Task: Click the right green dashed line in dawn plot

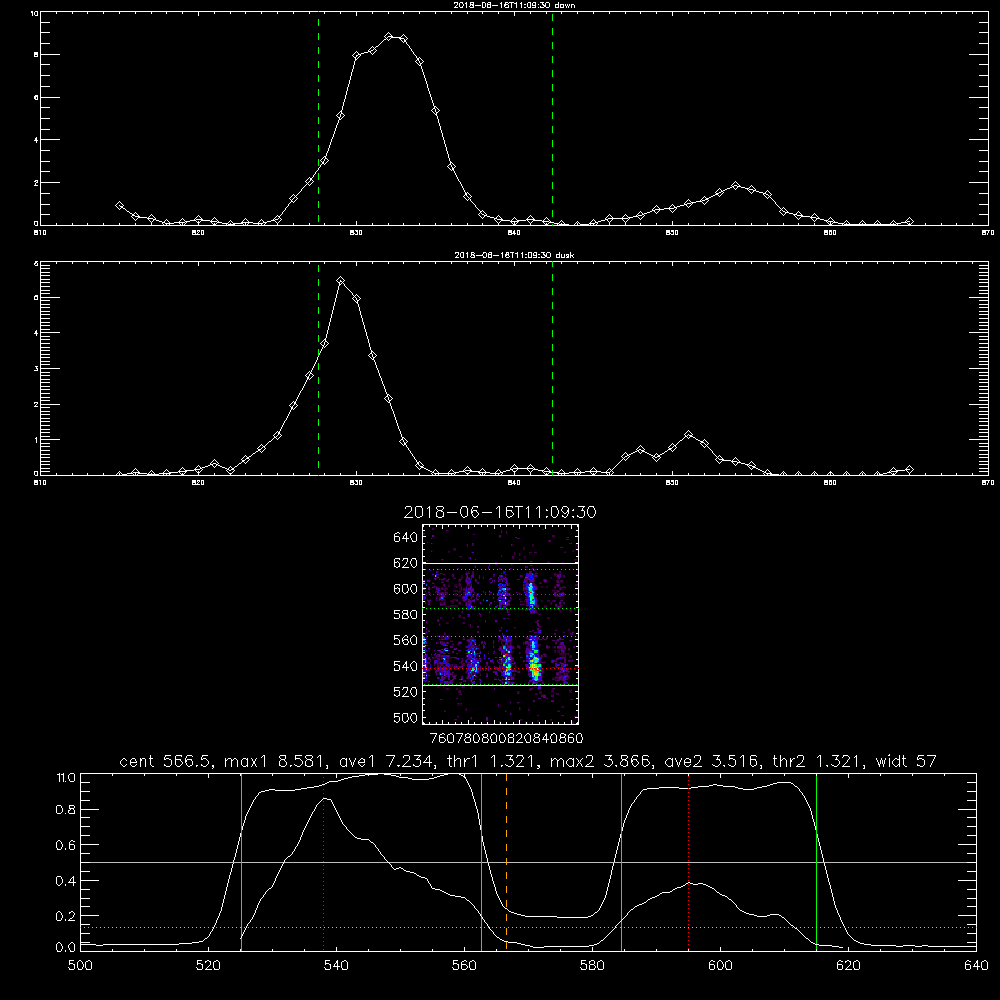Action: (x=552, y=118)
